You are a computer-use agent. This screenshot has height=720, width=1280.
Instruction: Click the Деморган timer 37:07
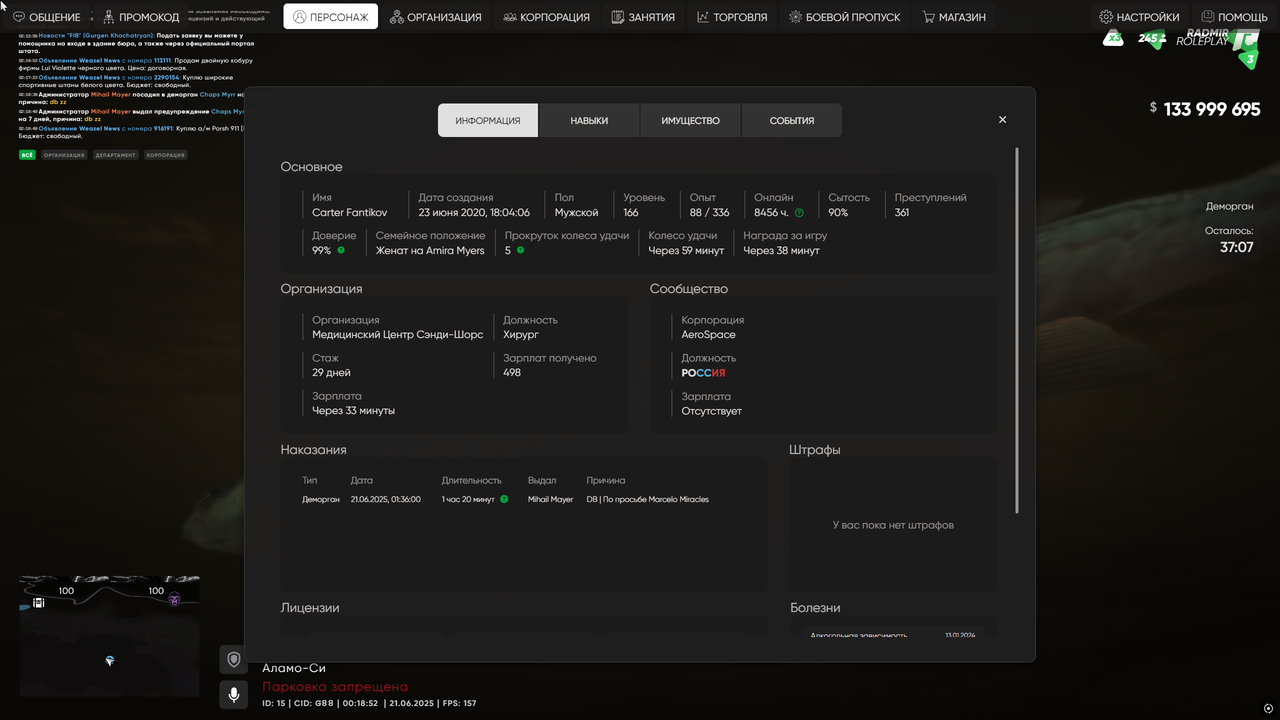(x=1236, y=247)
